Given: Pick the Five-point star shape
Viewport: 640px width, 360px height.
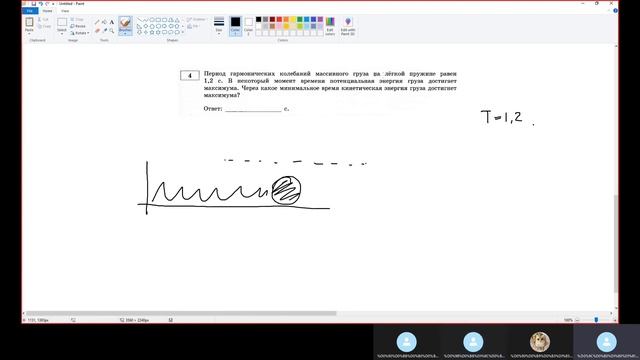Looking at the screenshot, I should point(152,32).
